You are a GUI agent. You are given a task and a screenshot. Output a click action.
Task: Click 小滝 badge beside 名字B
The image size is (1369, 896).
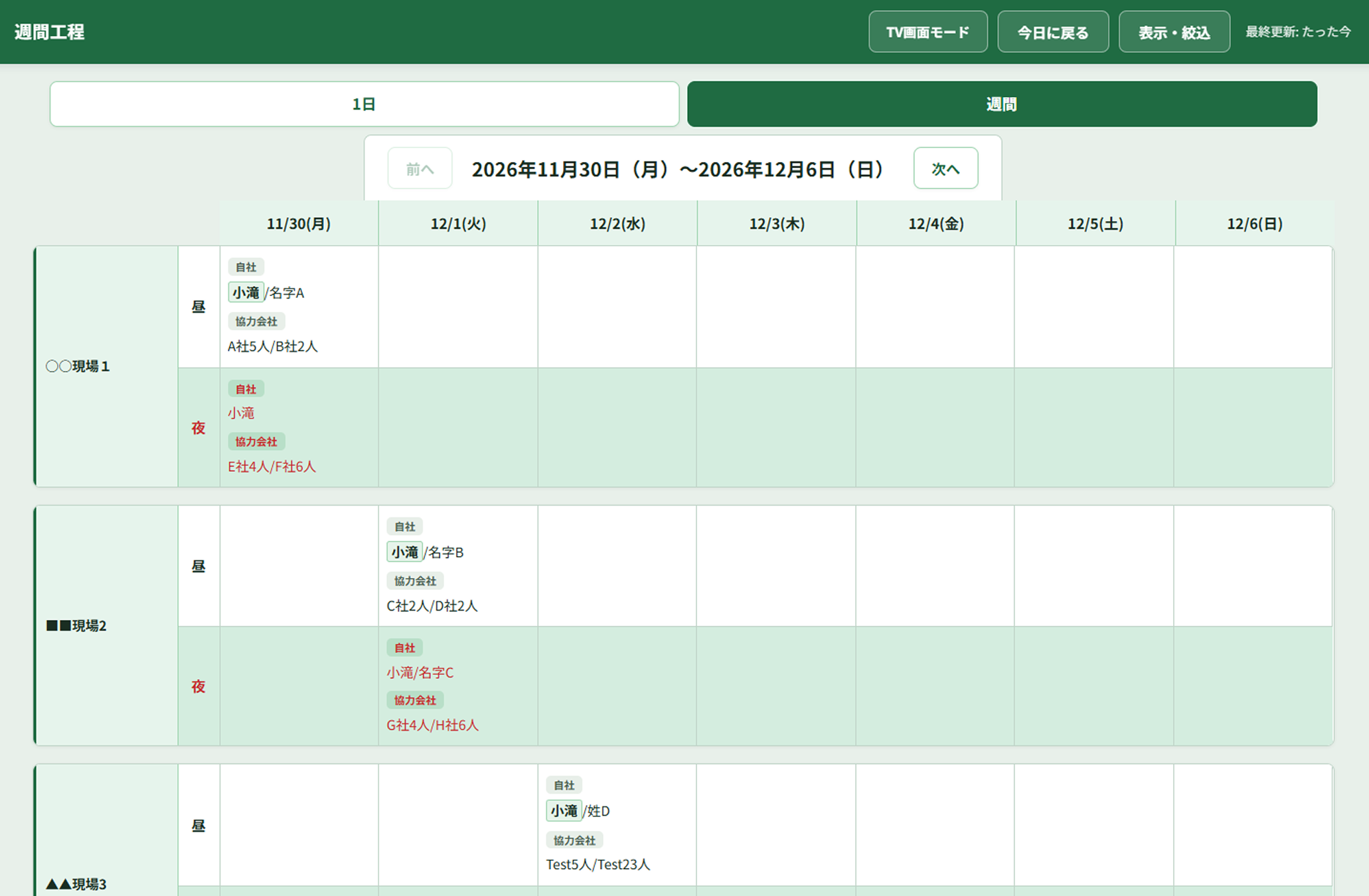404,552
